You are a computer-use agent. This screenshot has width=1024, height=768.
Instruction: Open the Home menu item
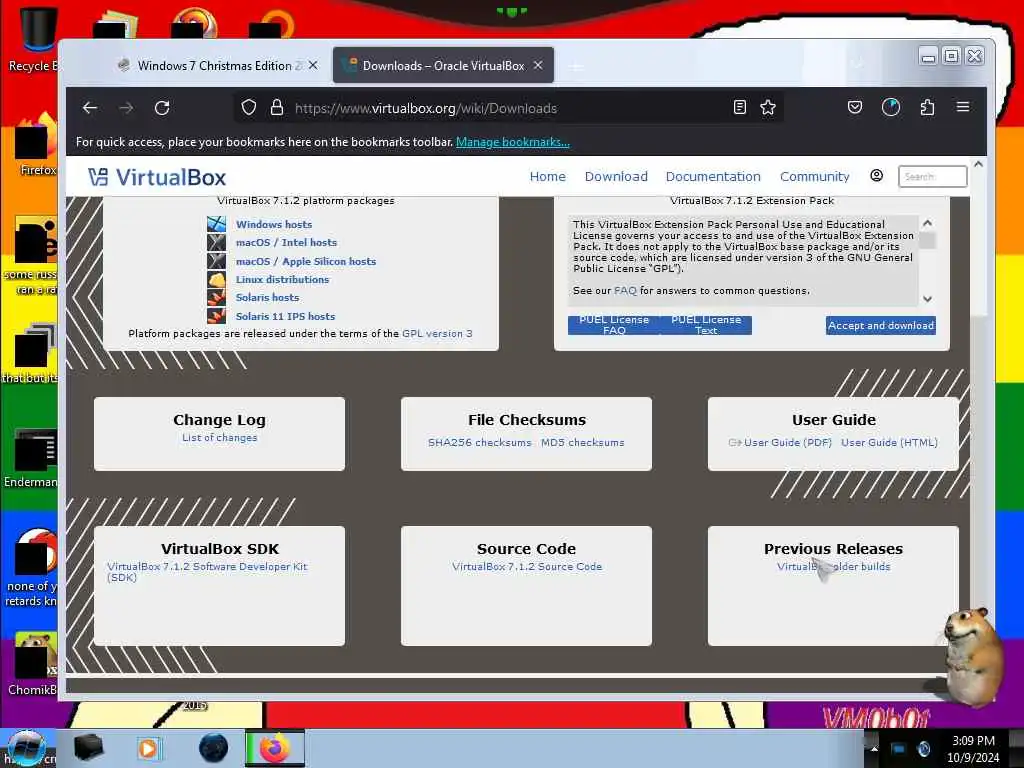[x=547, y=176]
